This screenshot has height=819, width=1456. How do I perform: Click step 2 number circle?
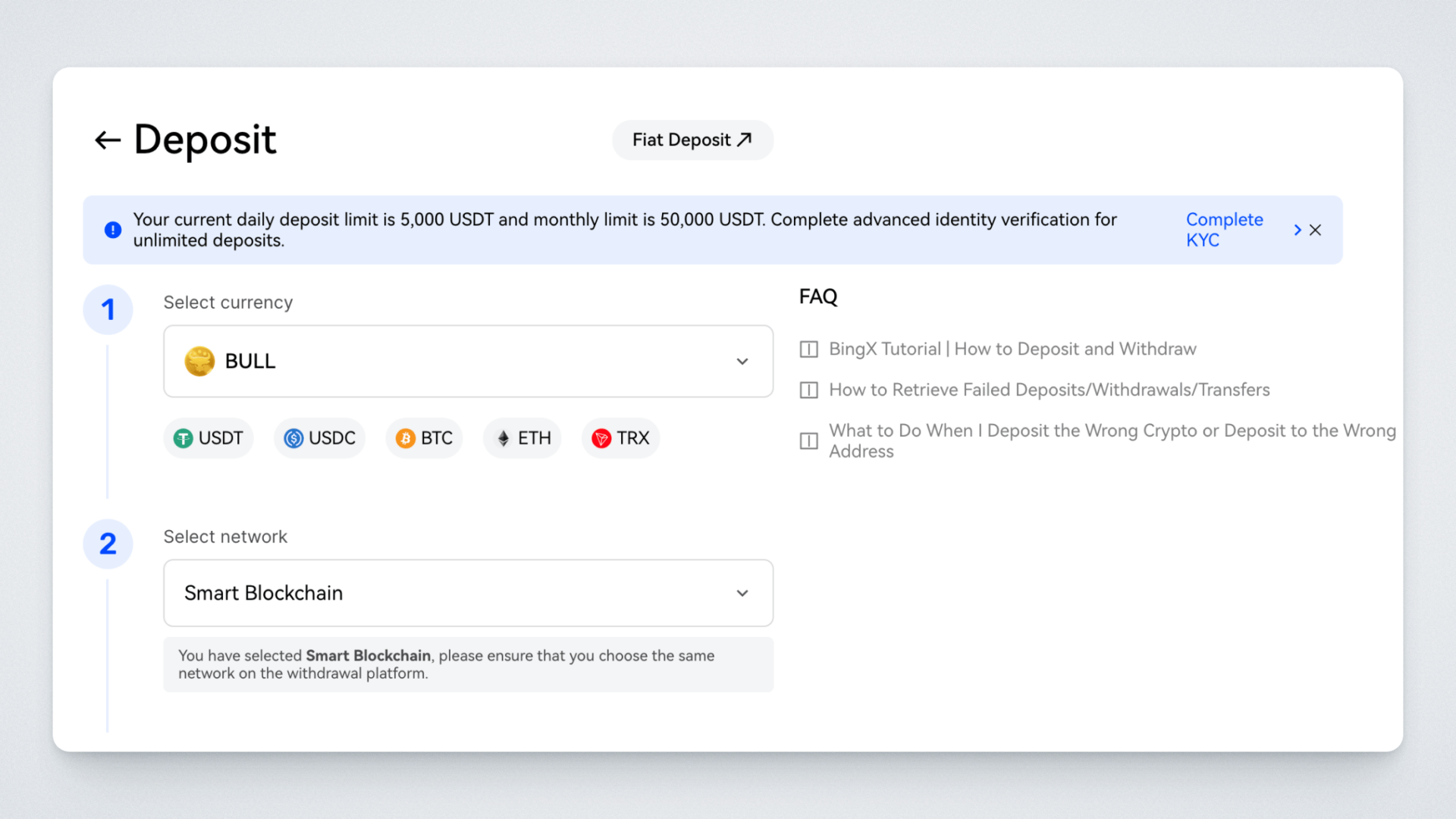click(108, 544)
